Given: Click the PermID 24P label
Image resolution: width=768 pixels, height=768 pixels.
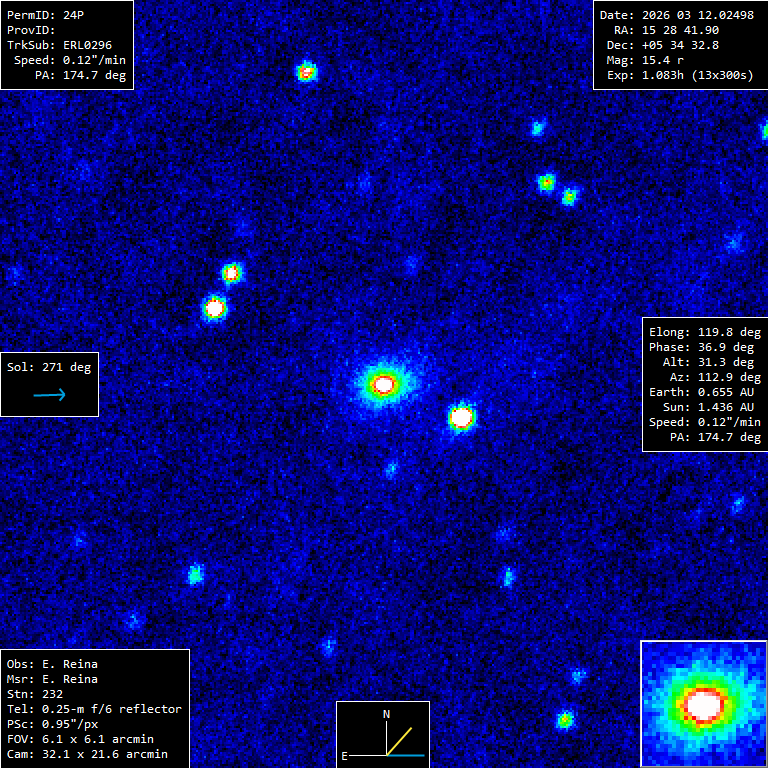Looking at the screenshot, I should 46,15.
